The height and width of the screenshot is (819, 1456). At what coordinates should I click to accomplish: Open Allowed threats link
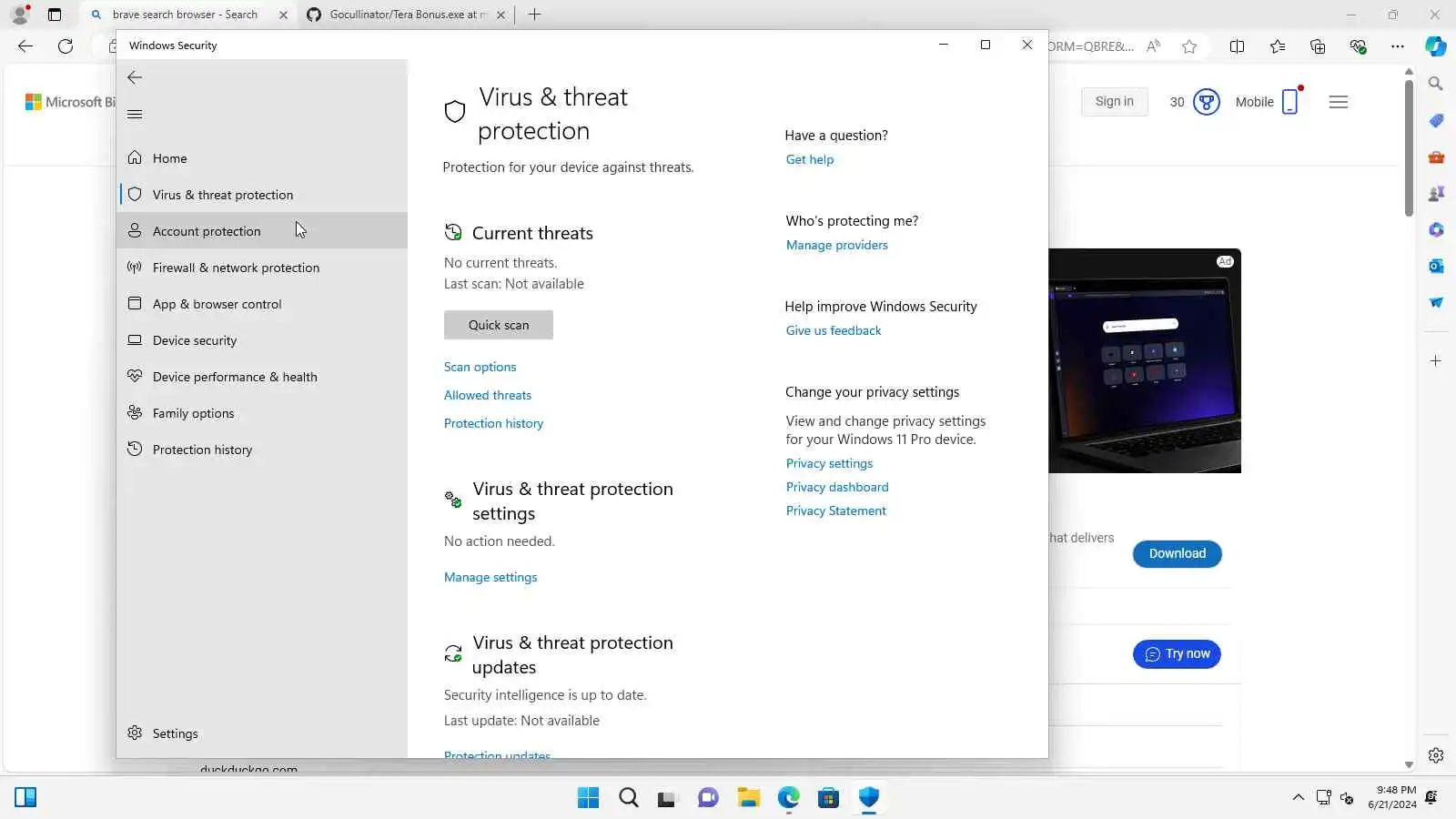pyautogui.click(x=488, y=395)
